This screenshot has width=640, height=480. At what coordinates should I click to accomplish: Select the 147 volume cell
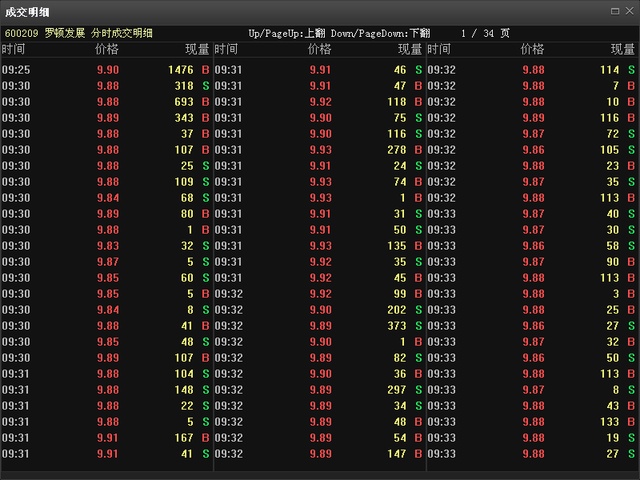coord(397,454)
